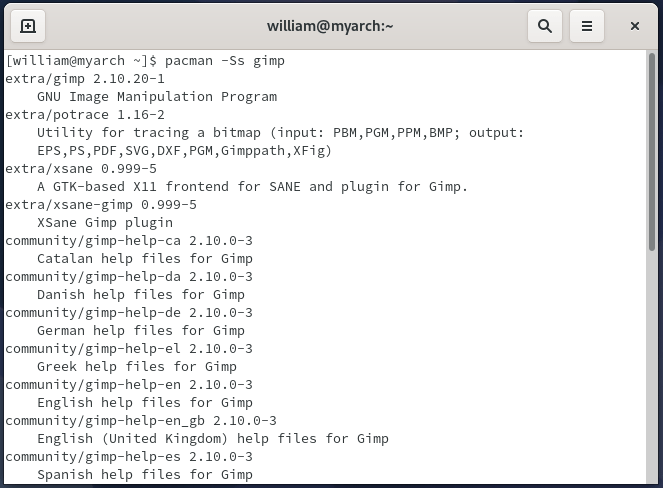The width and height of the screenshot is (663, 488).
Task: Click the GNU Image Manipulation Program description
Action: pos(157,97)
